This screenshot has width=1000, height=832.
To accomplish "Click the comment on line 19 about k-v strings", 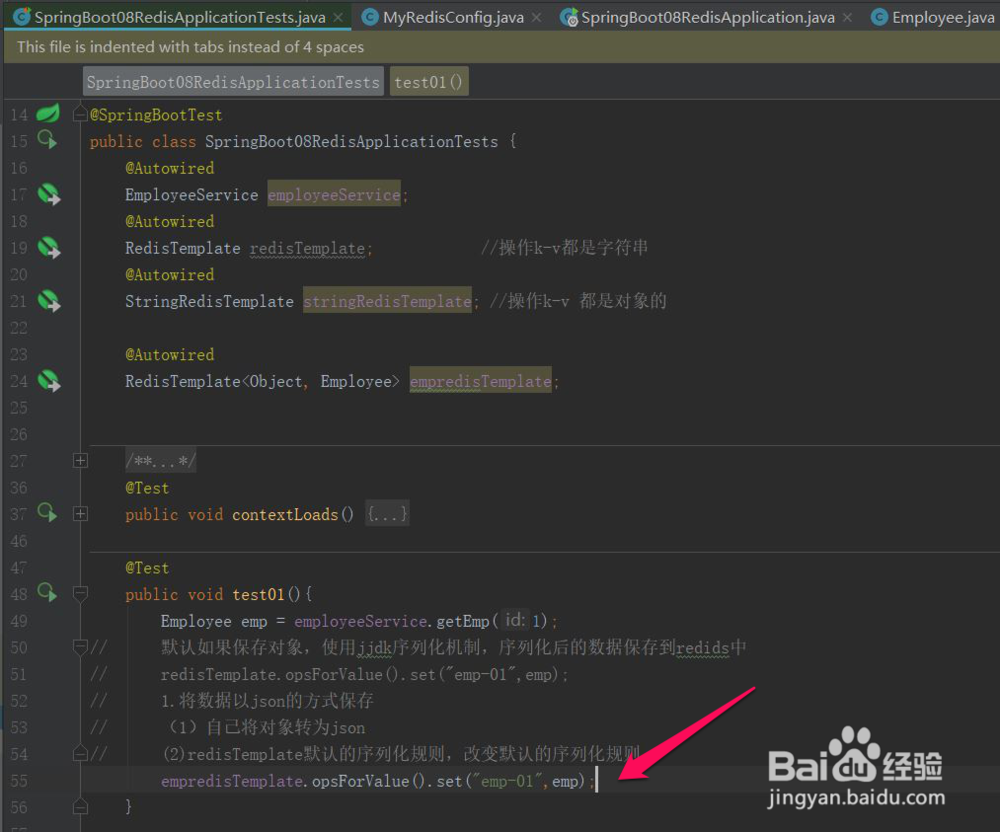I will click(564, 247).
